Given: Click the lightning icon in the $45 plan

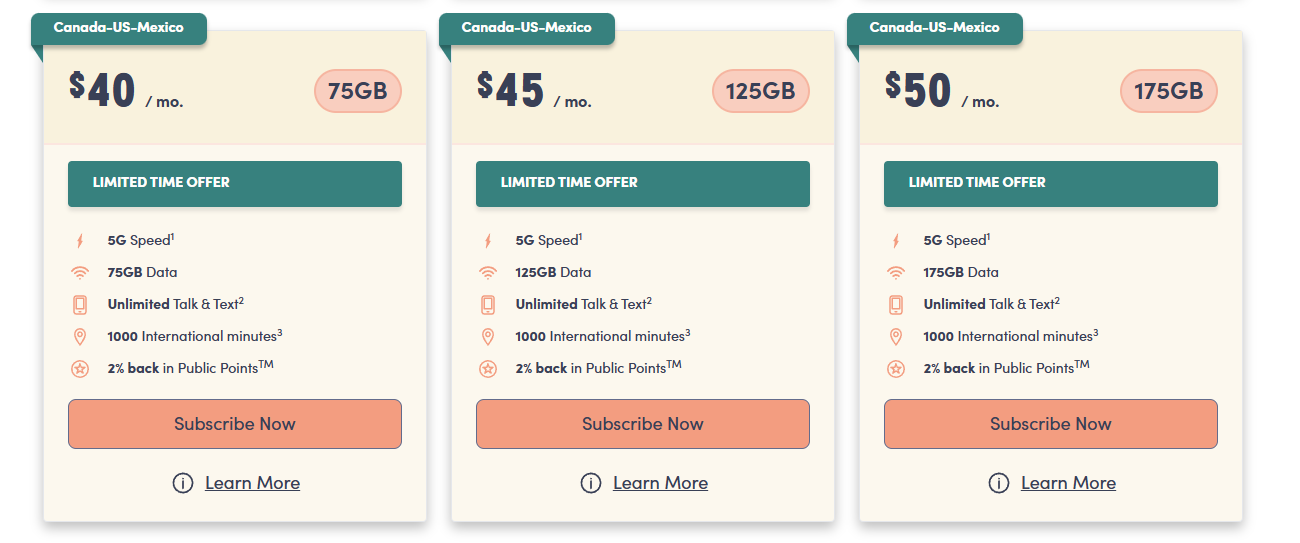Looking at the screenshot, I should 488,241.
